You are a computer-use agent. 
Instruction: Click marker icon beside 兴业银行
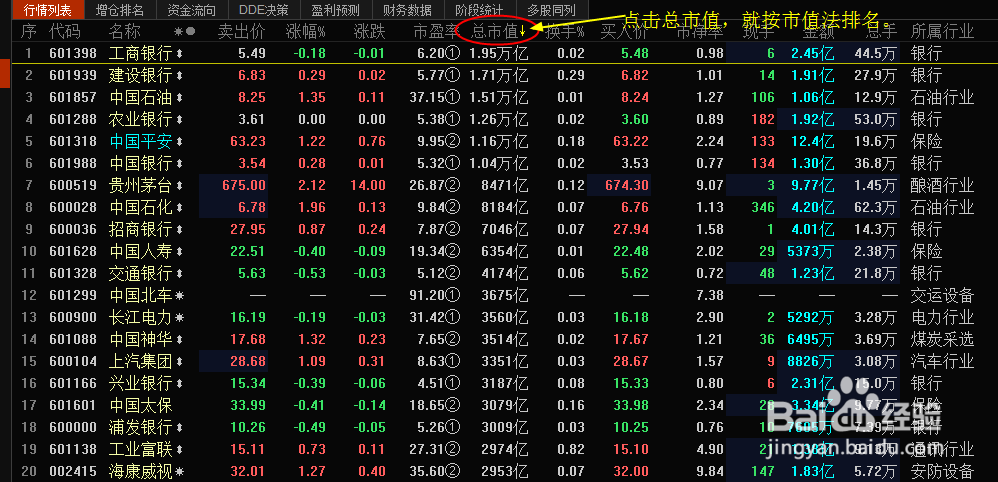point(179,384)
